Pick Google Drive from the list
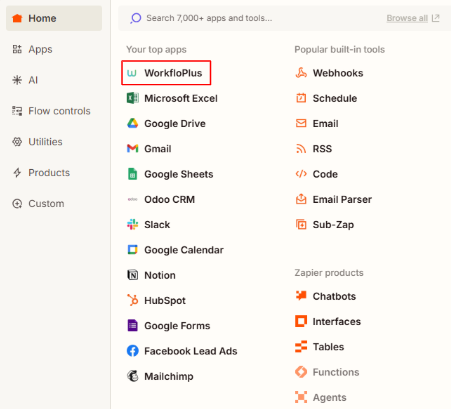The height and width of the screenshot is (409, 451). [175, 124]
